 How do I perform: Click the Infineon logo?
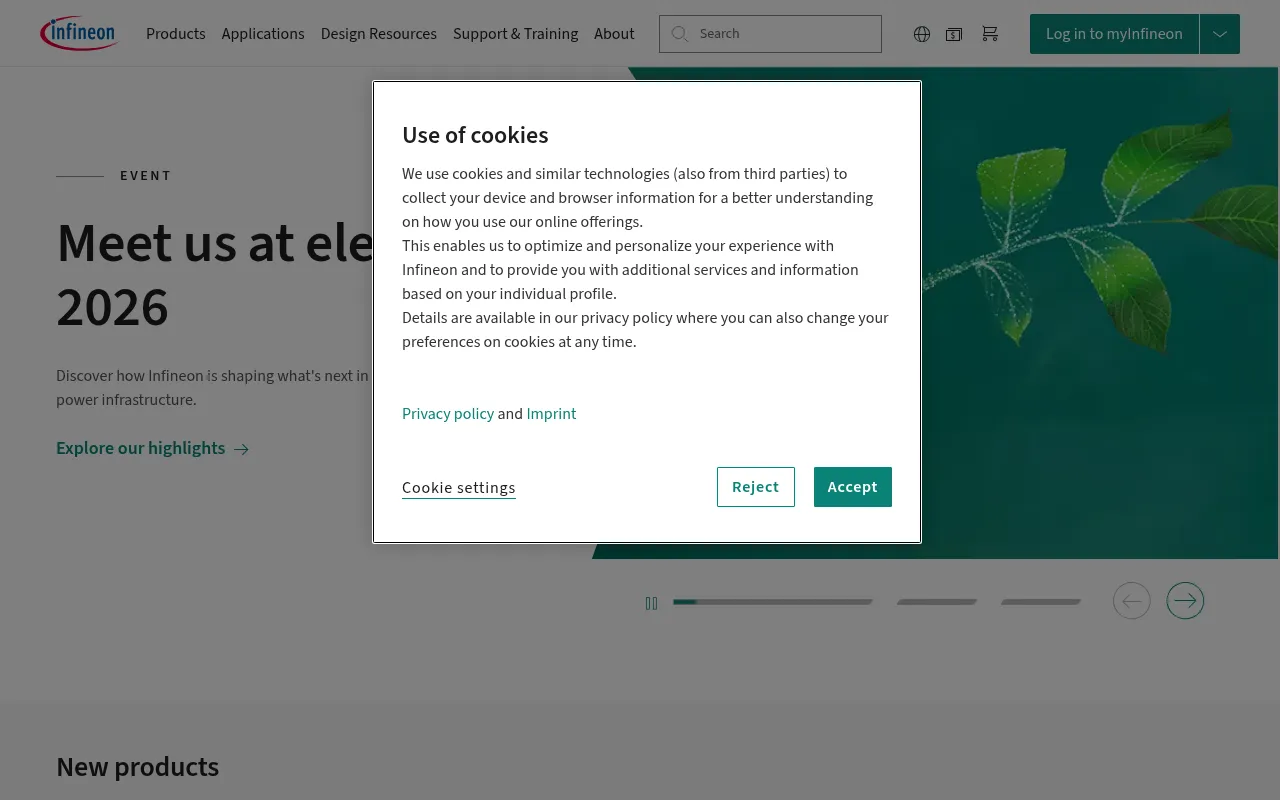tap(79, 33)
